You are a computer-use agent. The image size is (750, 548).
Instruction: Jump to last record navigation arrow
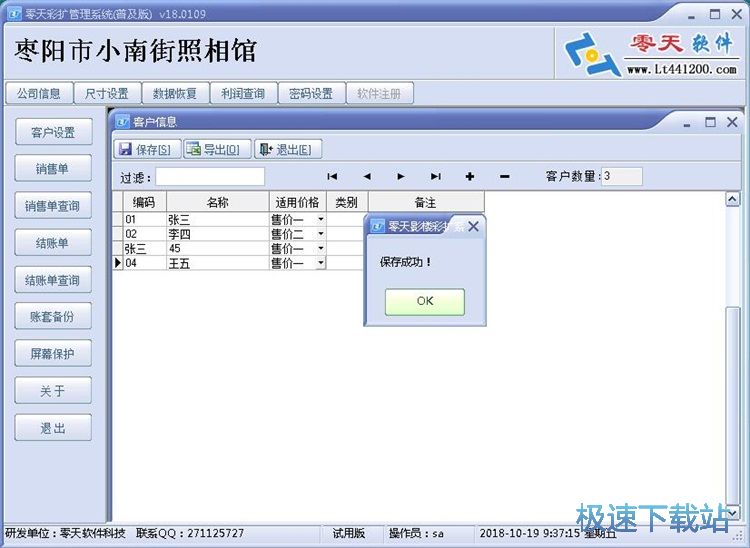pyautogui.click(x=435, y=176)
